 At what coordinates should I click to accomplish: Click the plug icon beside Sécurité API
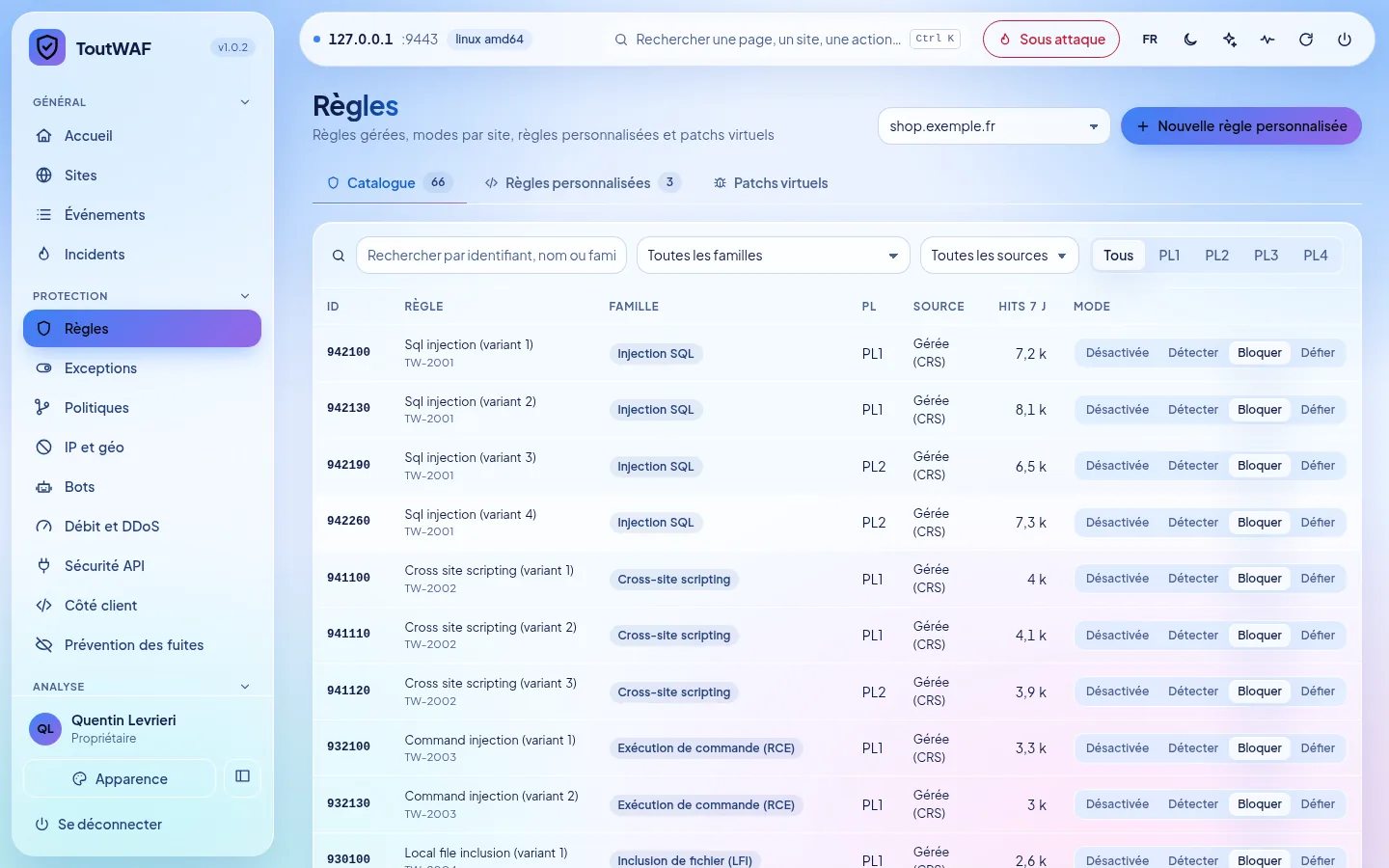click(43, 566)
